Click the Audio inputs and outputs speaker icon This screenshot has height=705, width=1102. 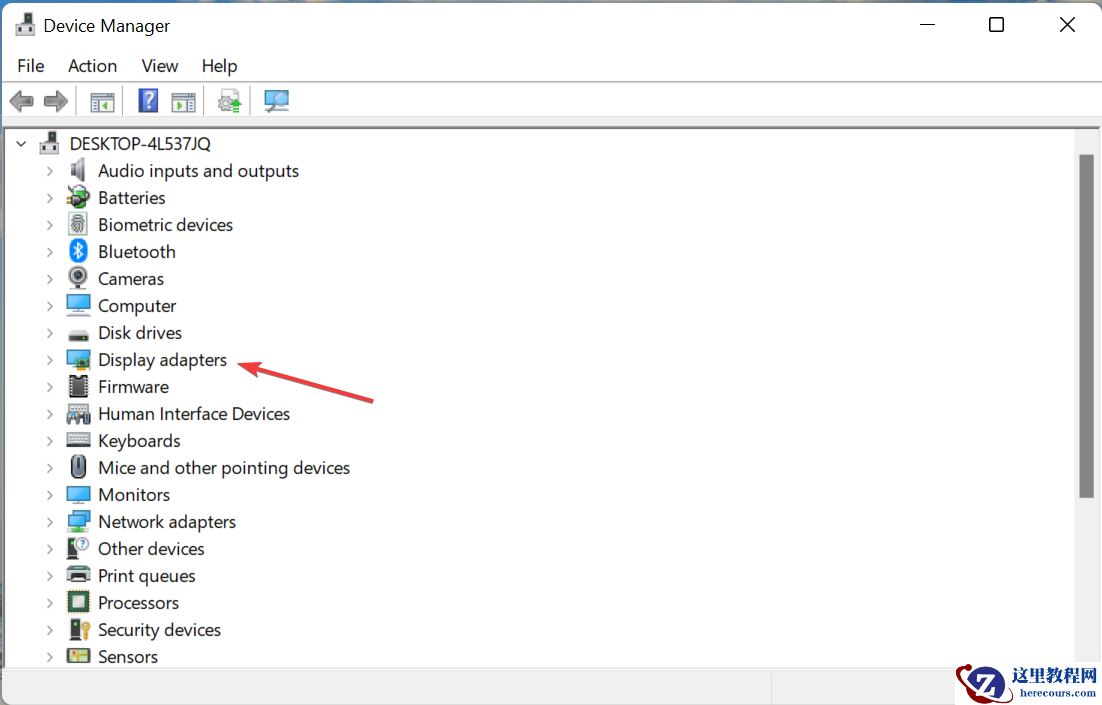point(78,170)
